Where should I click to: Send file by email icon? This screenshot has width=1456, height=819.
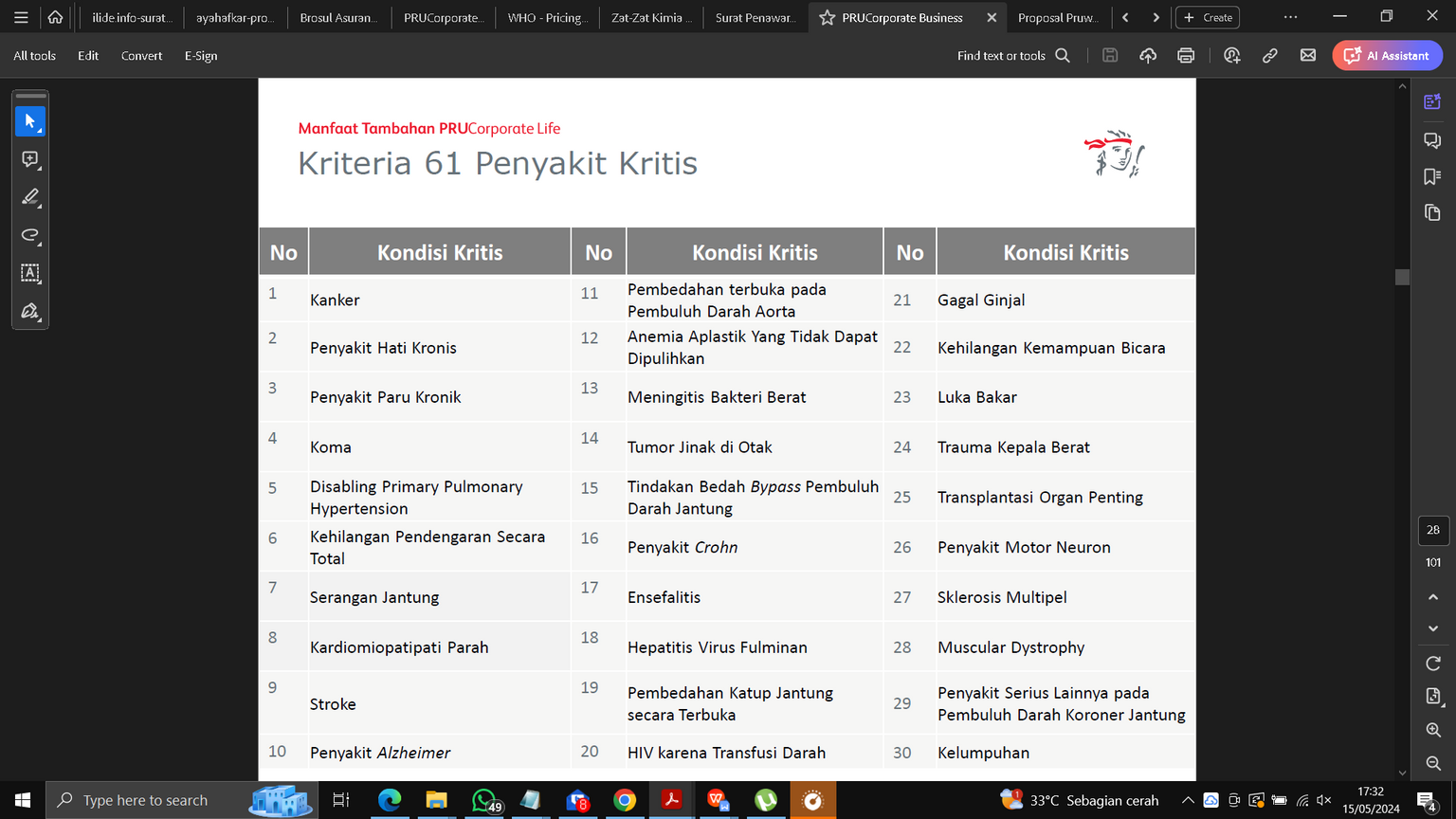point(1308,56)
